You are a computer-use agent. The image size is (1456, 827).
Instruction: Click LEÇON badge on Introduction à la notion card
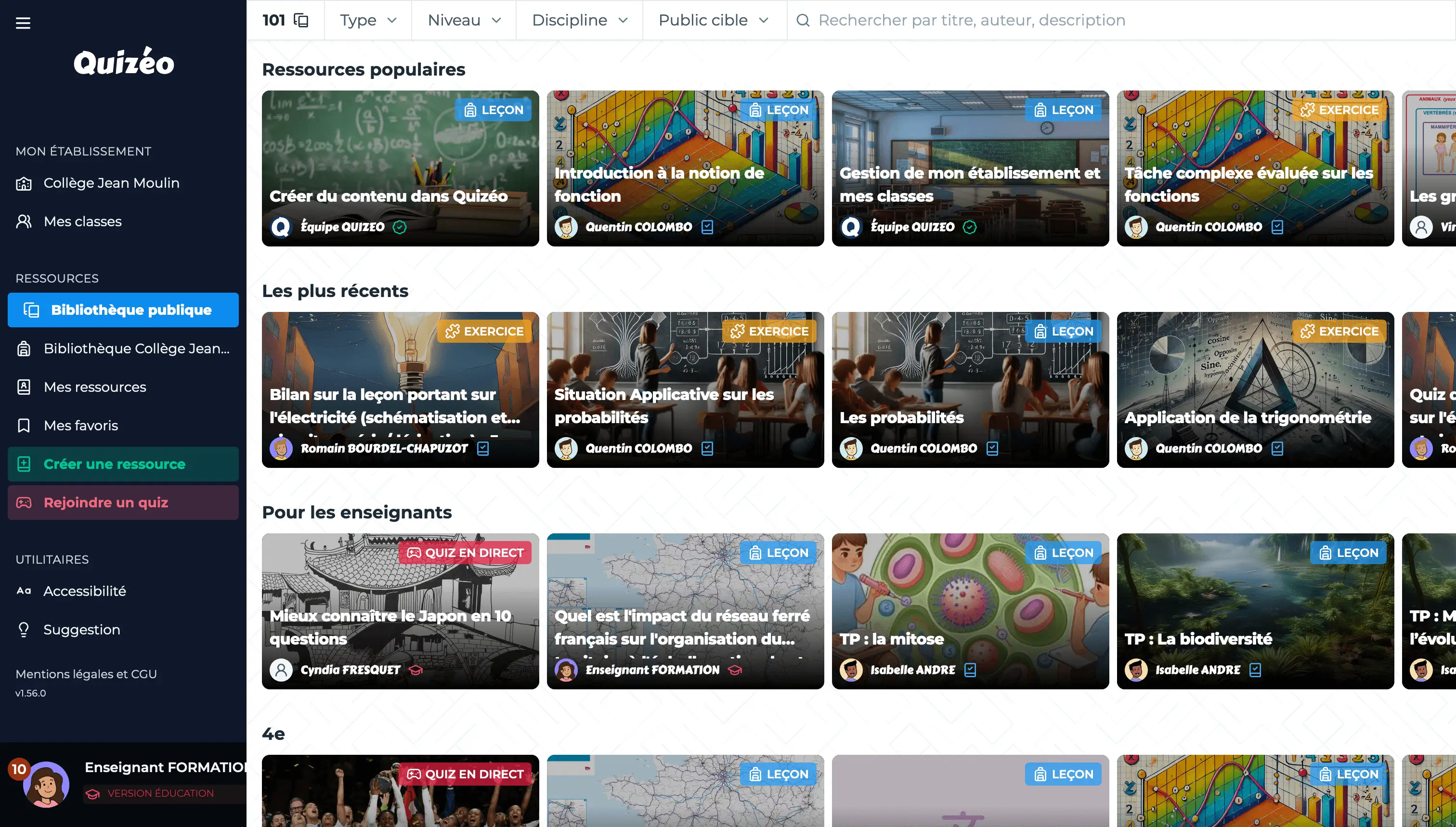[x=778, y=110]
